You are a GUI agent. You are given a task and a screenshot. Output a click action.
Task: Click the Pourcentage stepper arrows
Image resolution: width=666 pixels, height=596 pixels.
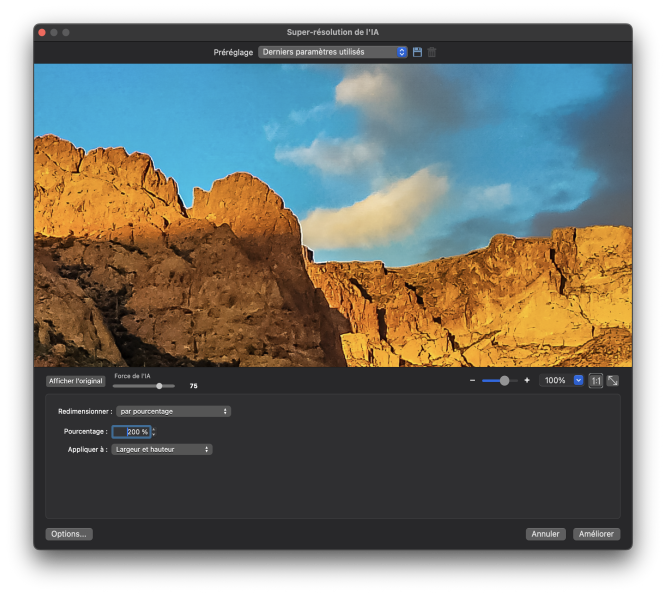tap(154, 432)
